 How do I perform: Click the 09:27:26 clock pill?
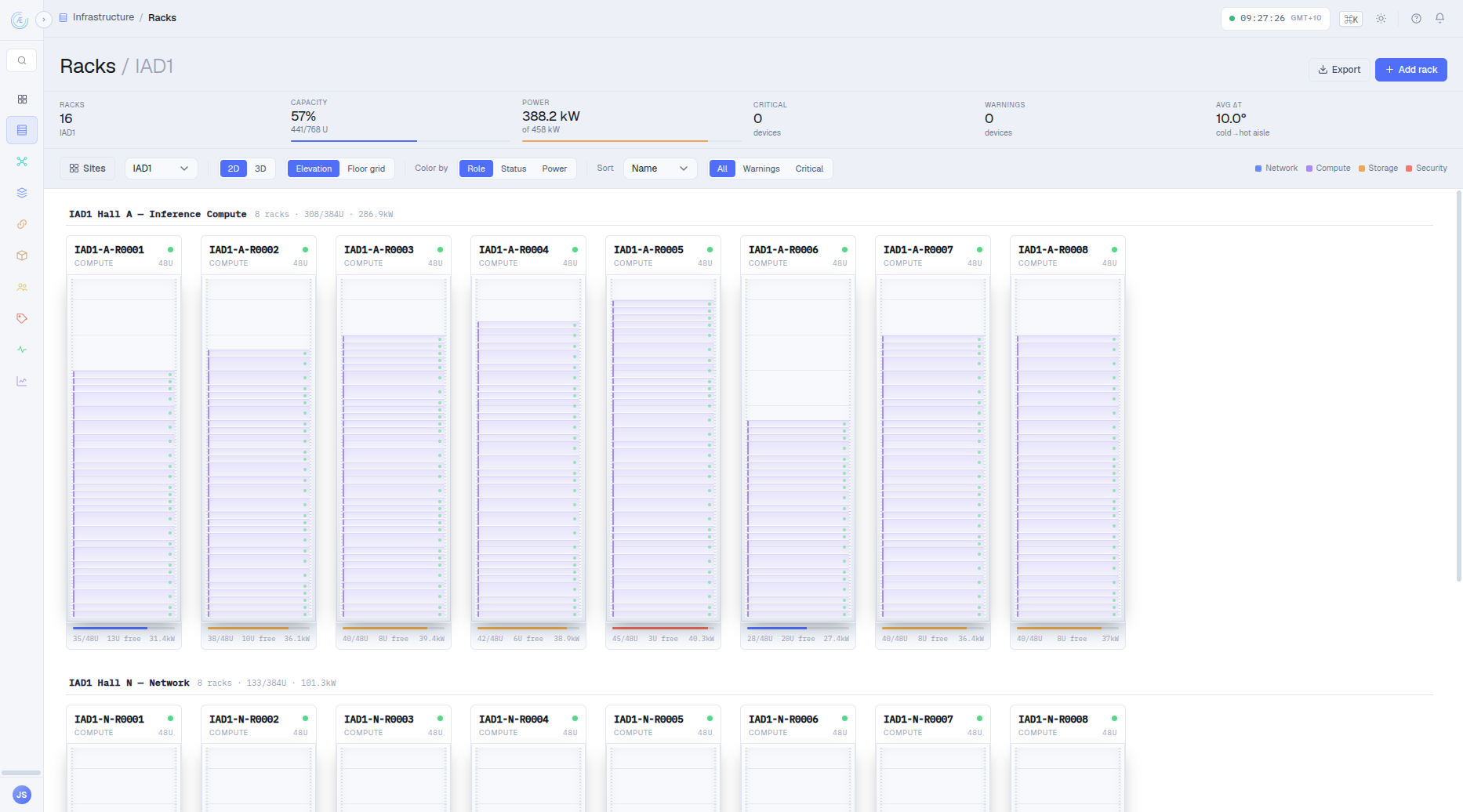[1275, 18]
